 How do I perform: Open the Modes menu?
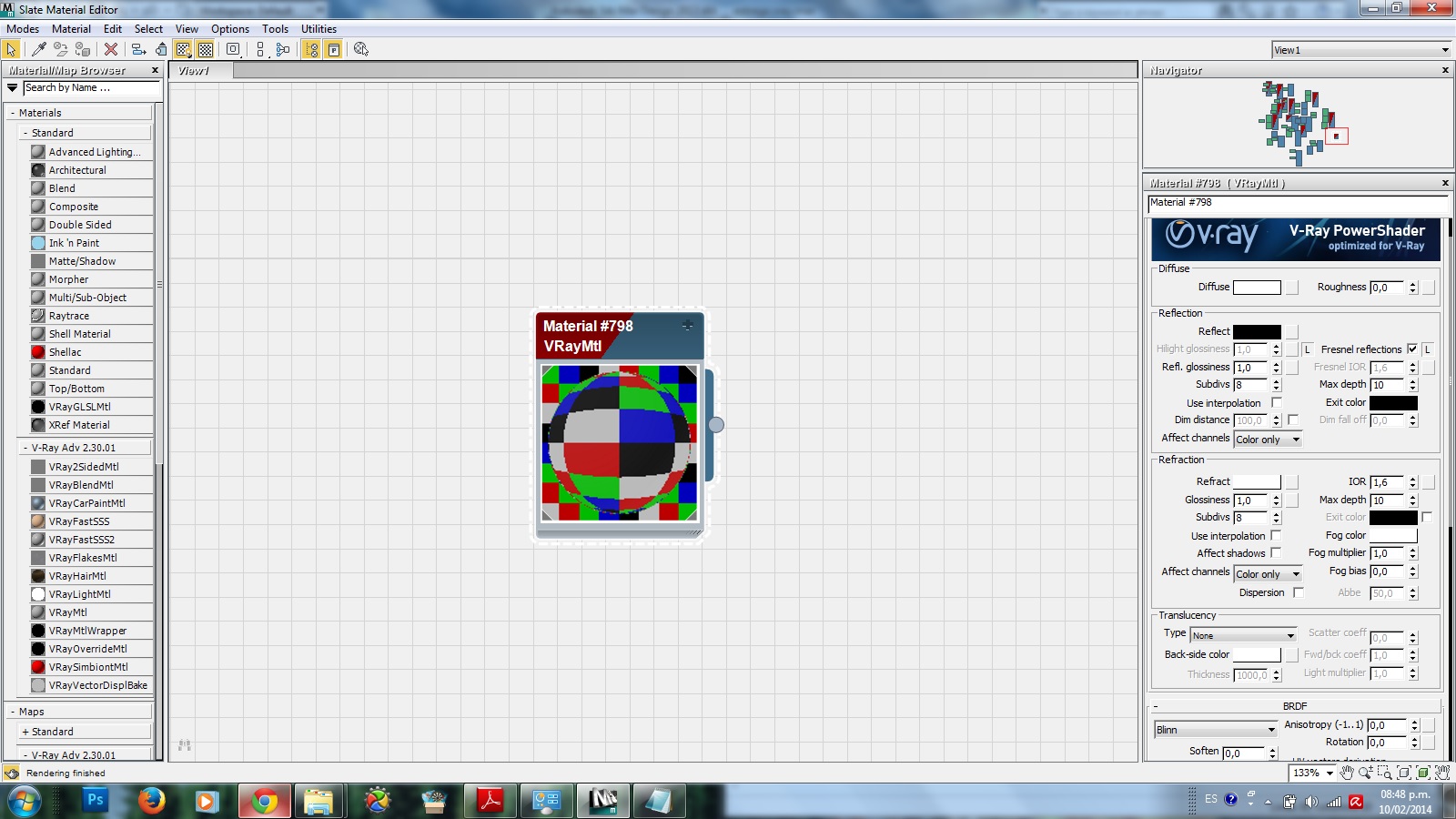pyautogui.click(x=23, y=29)
